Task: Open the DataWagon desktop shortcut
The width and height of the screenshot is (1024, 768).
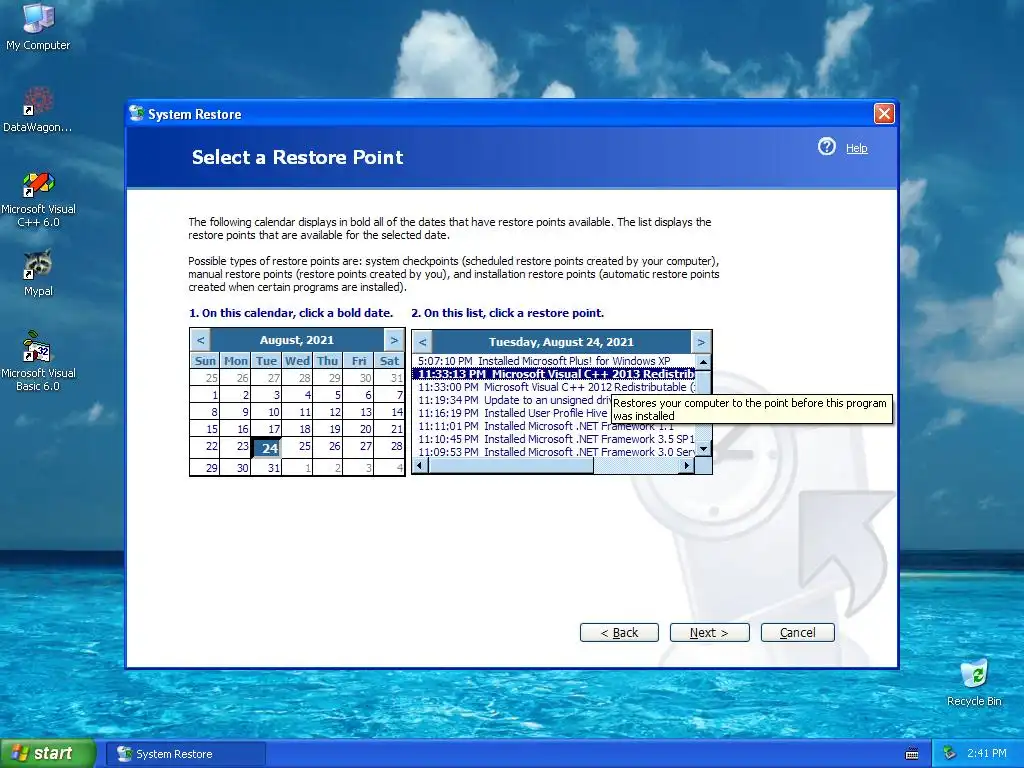Action: click(37, 110)
